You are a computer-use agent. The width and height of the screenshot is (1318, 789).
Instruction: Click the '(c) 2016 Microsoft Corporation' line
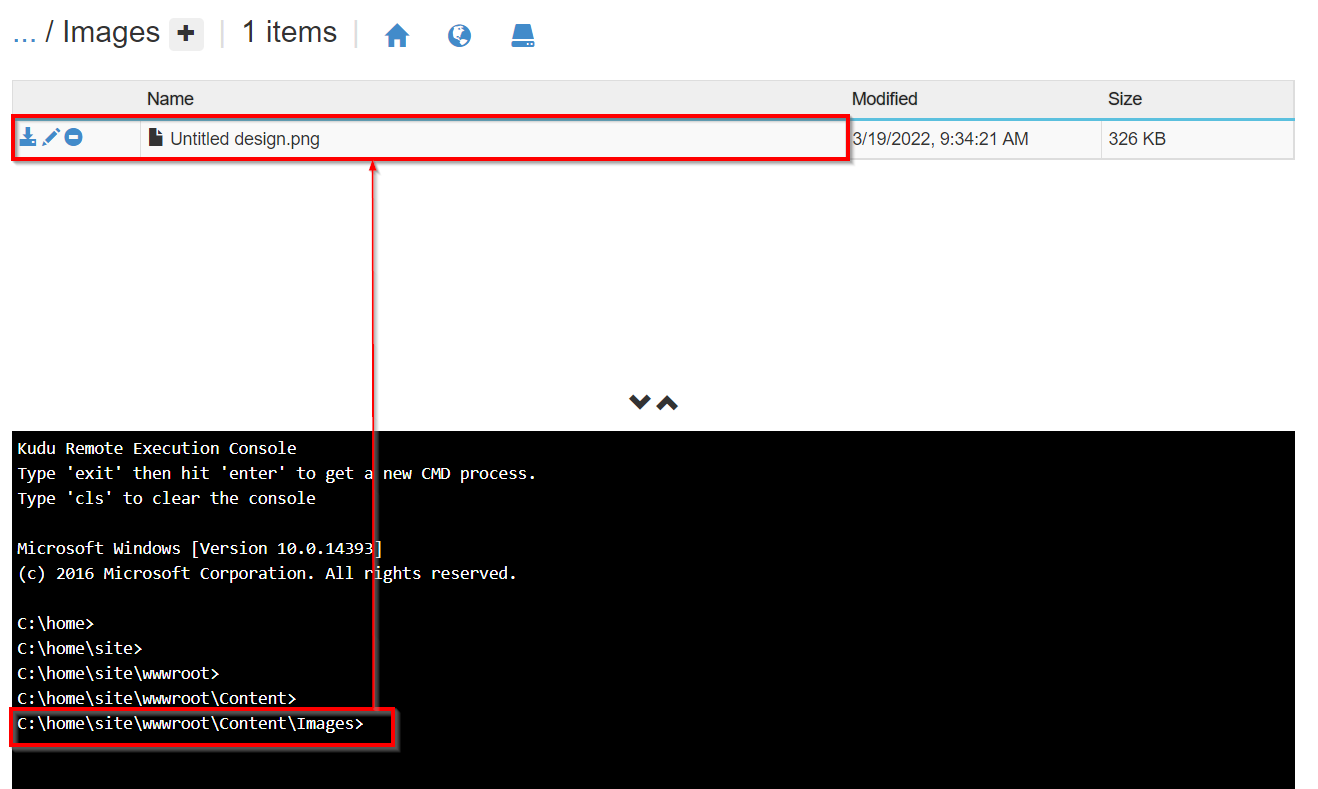(267, 573)
